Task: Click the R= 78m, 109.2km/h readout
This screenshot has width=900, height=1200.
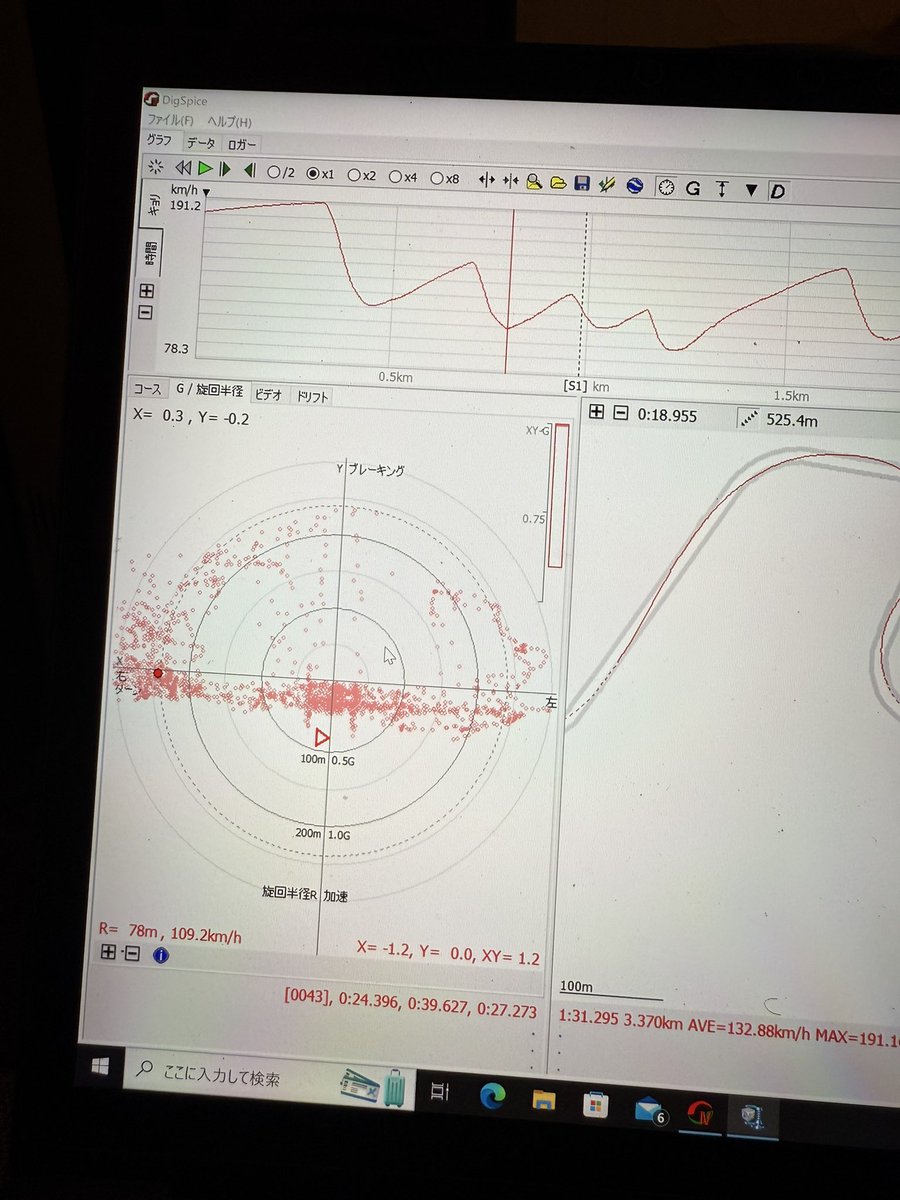Action: pos(169,935)
